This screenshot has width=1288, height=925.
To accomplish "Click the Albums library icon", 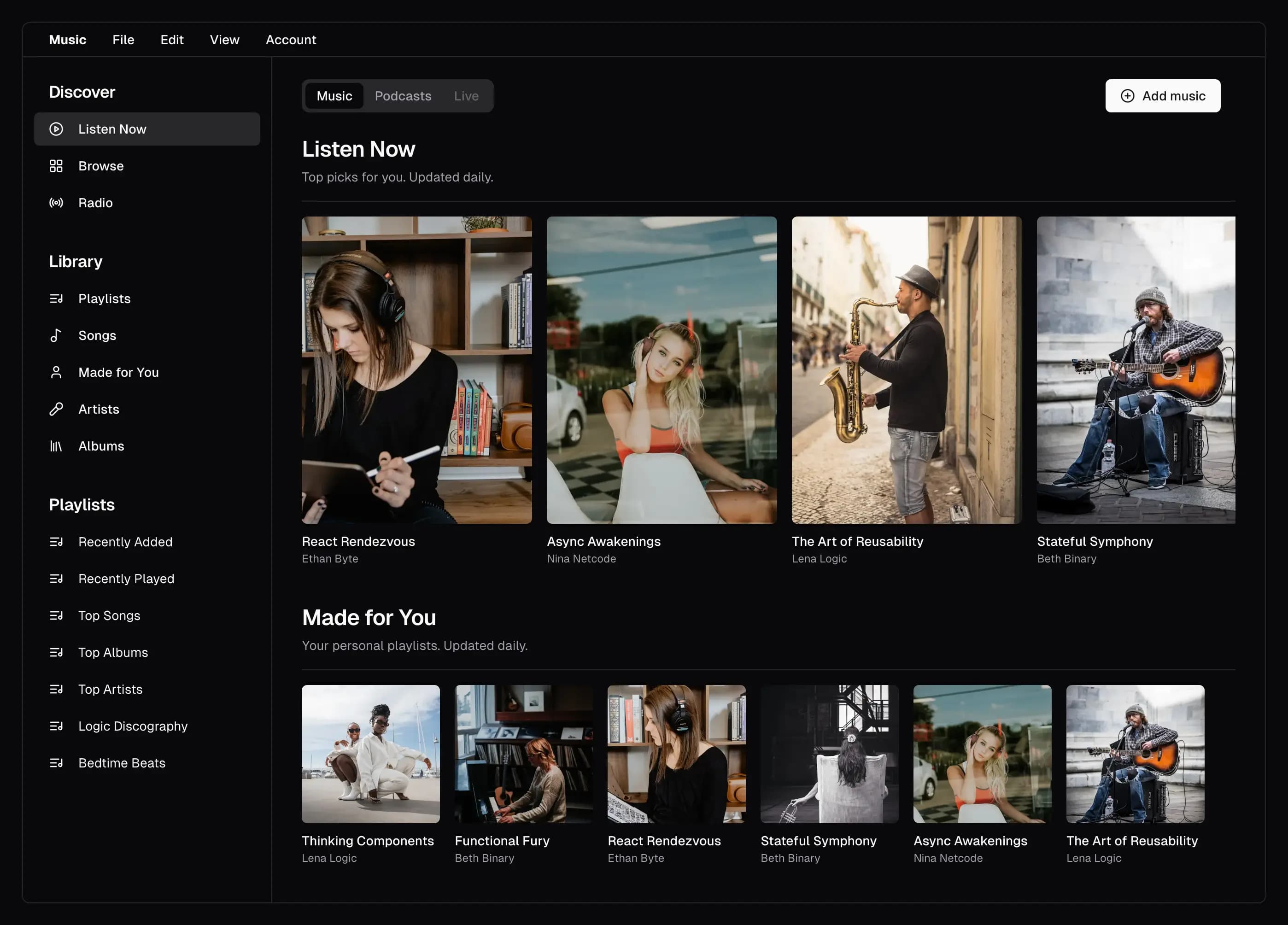I will [56, 446].
